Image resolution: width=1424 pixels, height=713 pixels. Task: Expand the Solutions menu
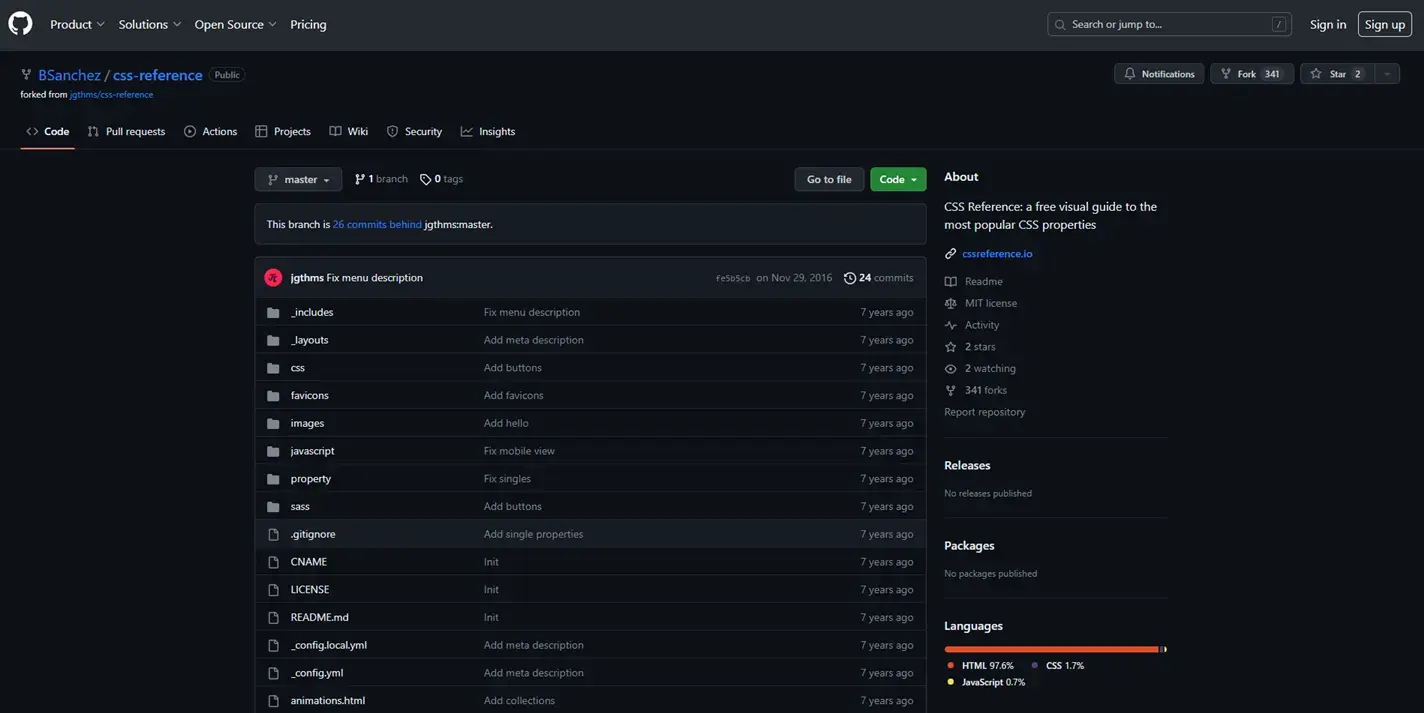150,24
